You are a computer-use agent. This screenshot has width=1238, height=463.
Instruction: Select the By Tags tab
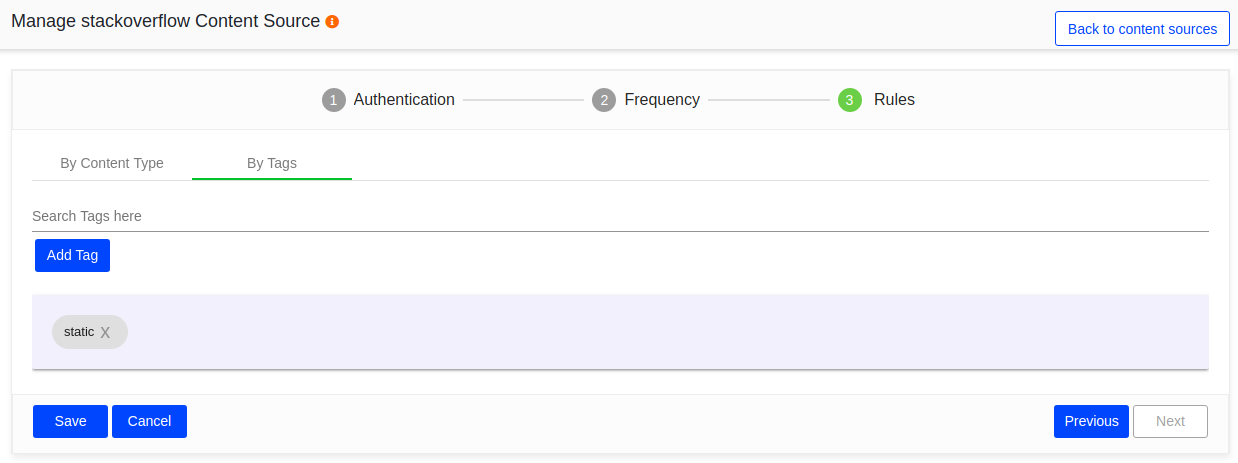point(272,163)
